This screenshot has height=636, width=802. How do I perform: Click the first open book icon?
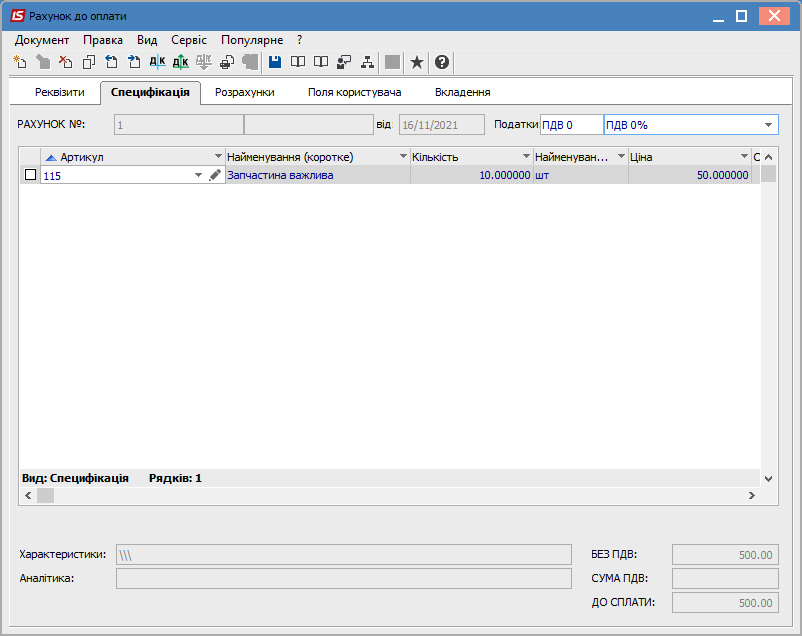coord(298,62)
